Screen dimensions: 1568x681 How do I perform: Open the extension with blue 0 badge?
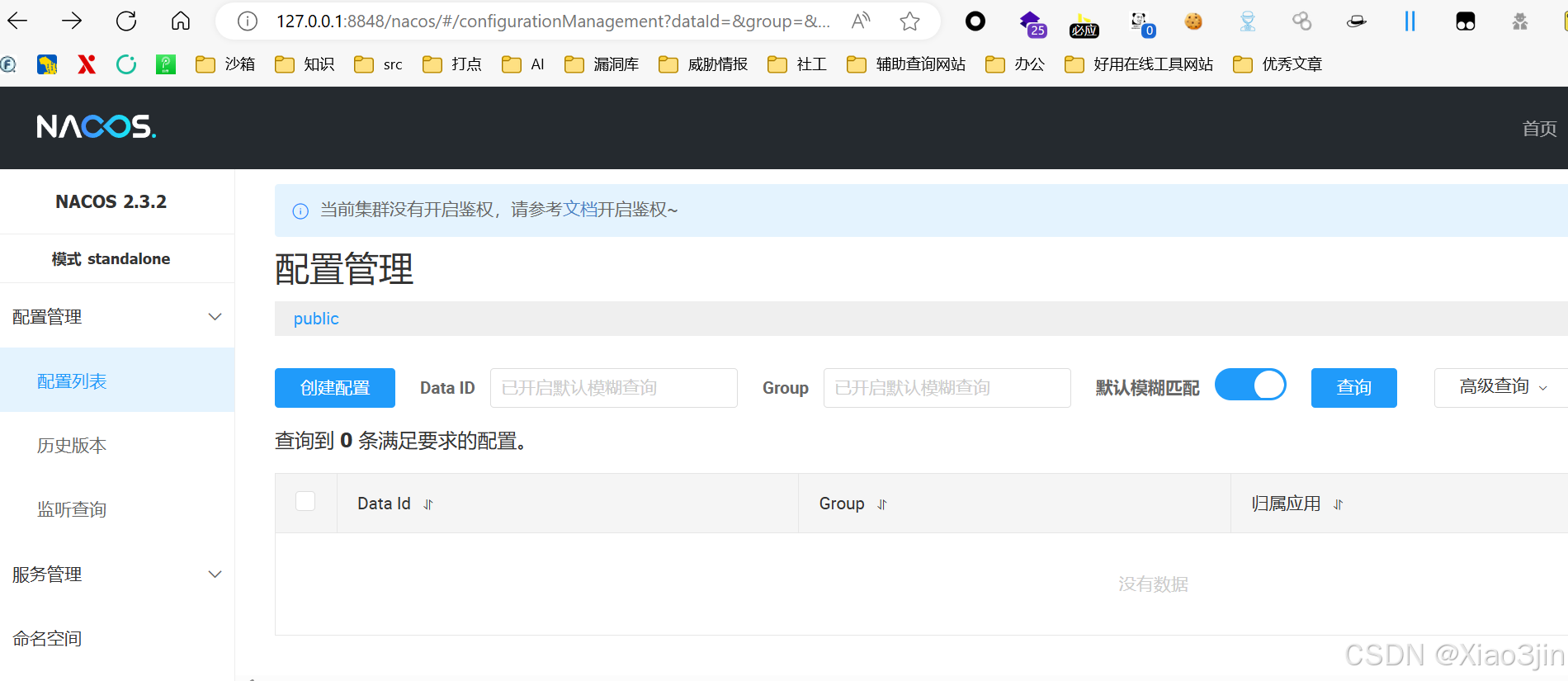pos(1141,24)
